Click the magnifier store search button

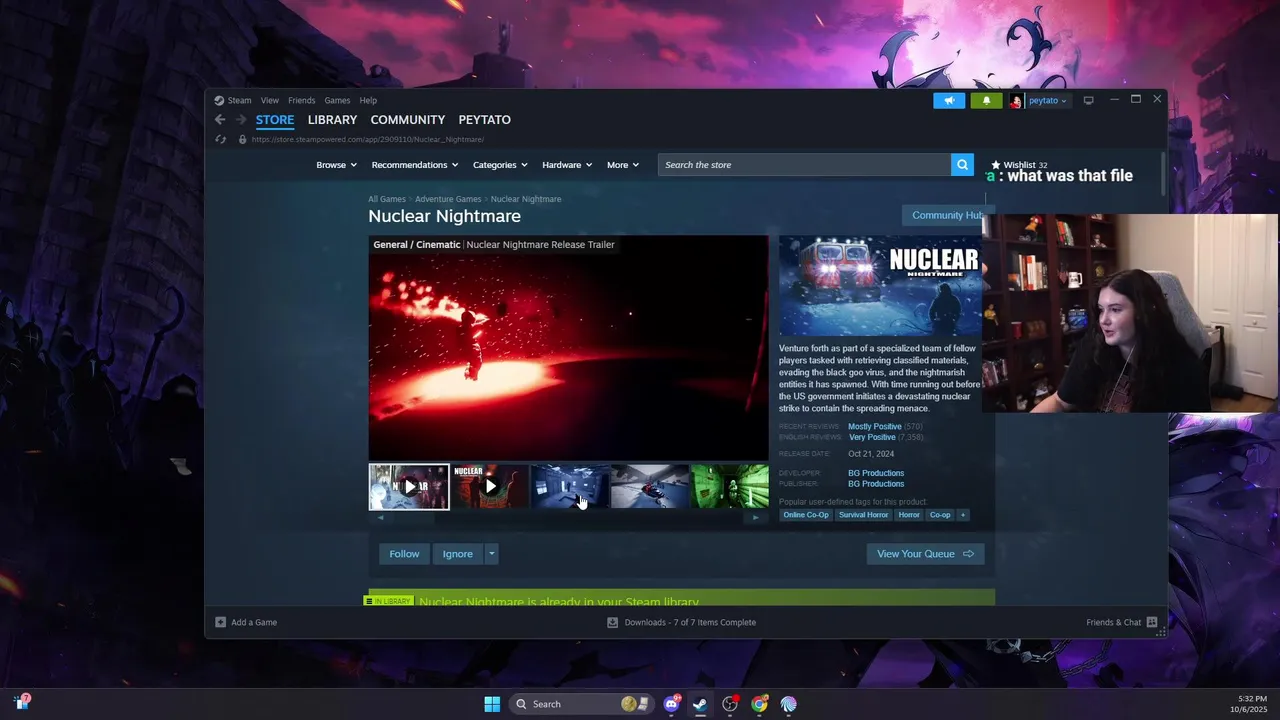coord(962,165)
